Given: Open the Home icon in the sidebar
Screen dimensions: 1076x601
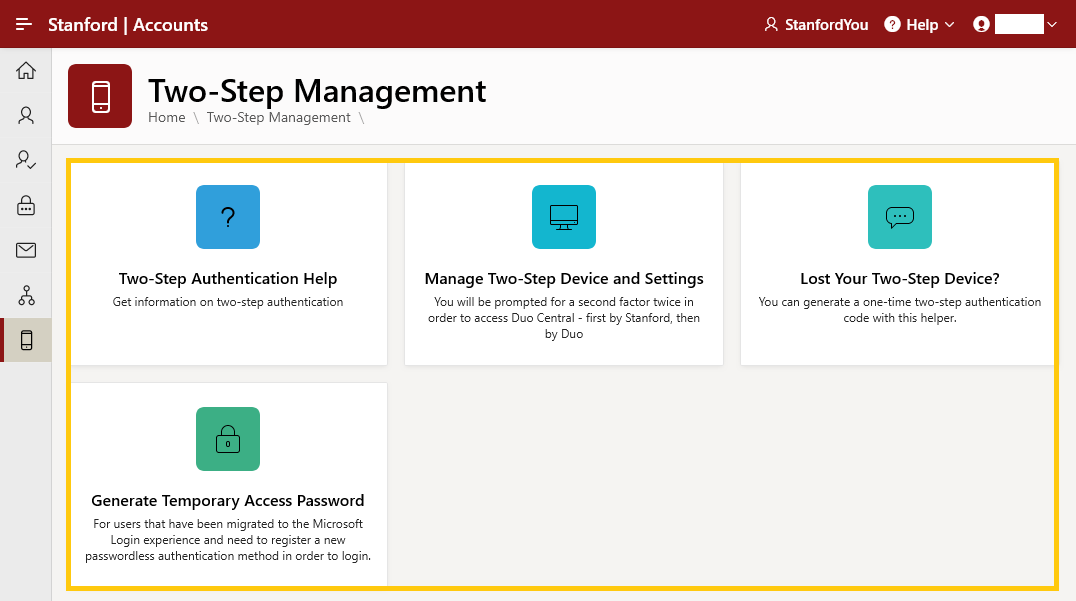Looking at the screenshot, I should click(x=26, y=71).
